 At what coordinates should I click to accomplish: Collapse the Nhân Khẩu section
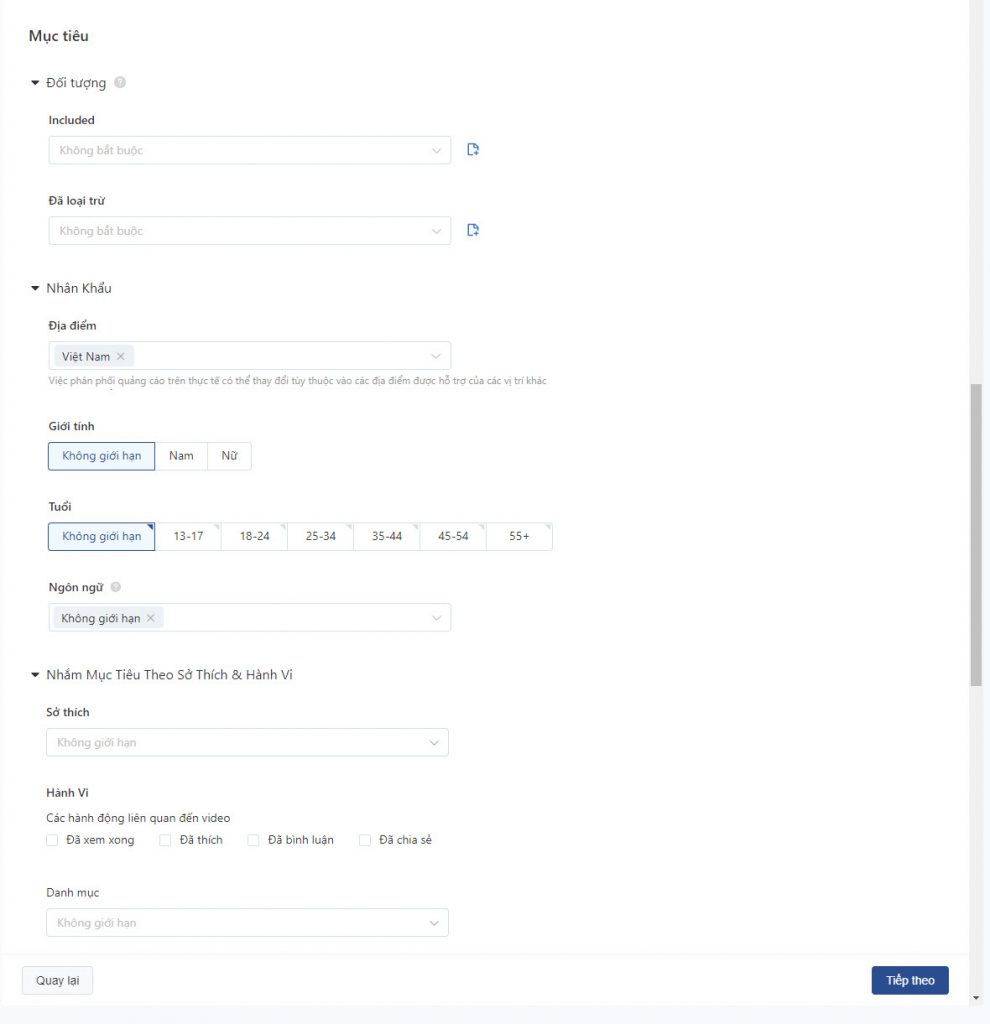35,288
